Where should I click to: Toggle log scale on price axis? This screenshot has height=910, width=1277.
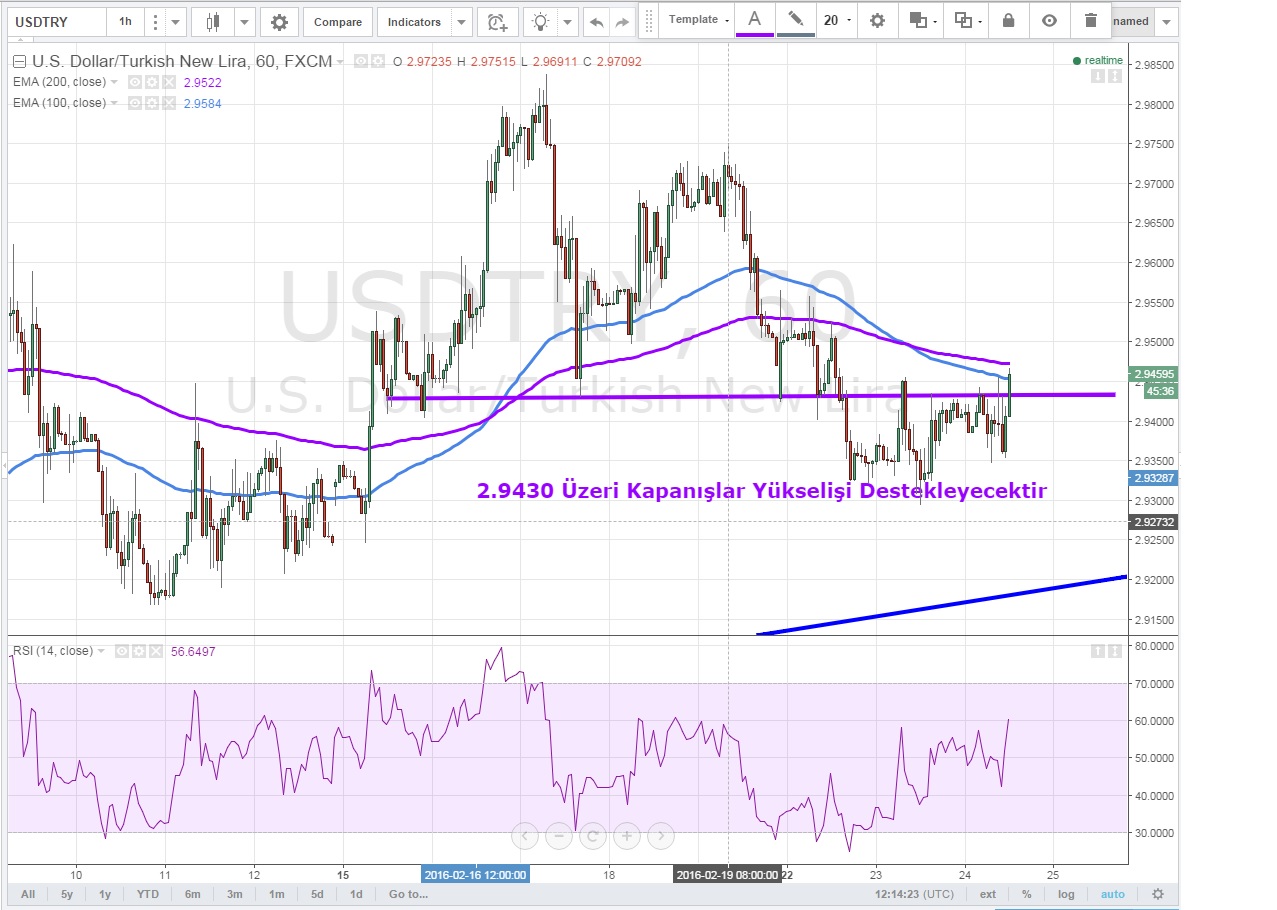point(1067,894)
